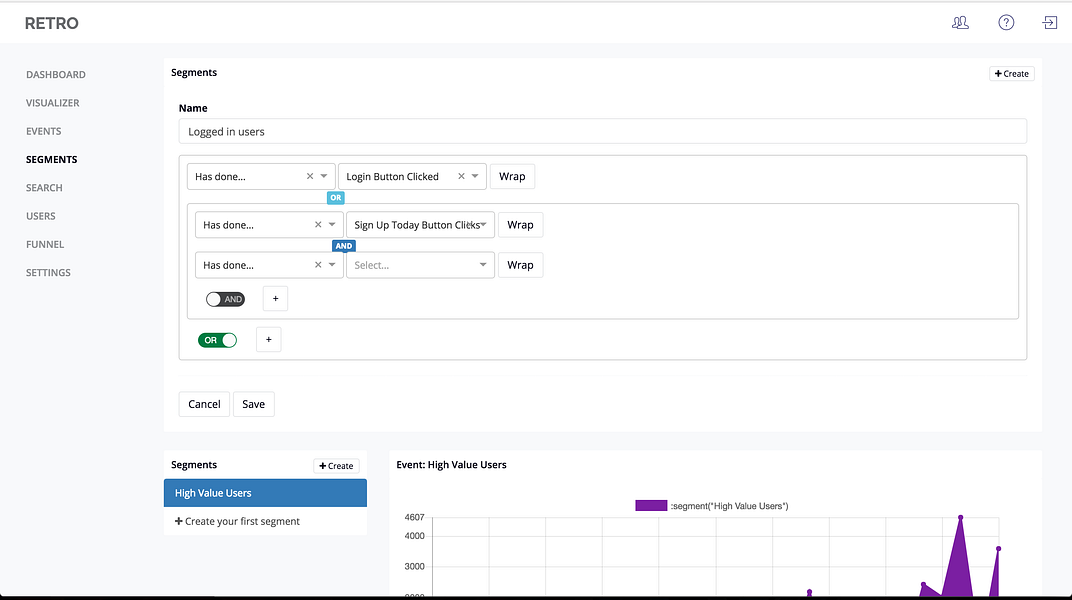The image size is (1072, 600).
Task: Expand Sign Up Today Button Clicks dropdown
Action: click(483, 225)
